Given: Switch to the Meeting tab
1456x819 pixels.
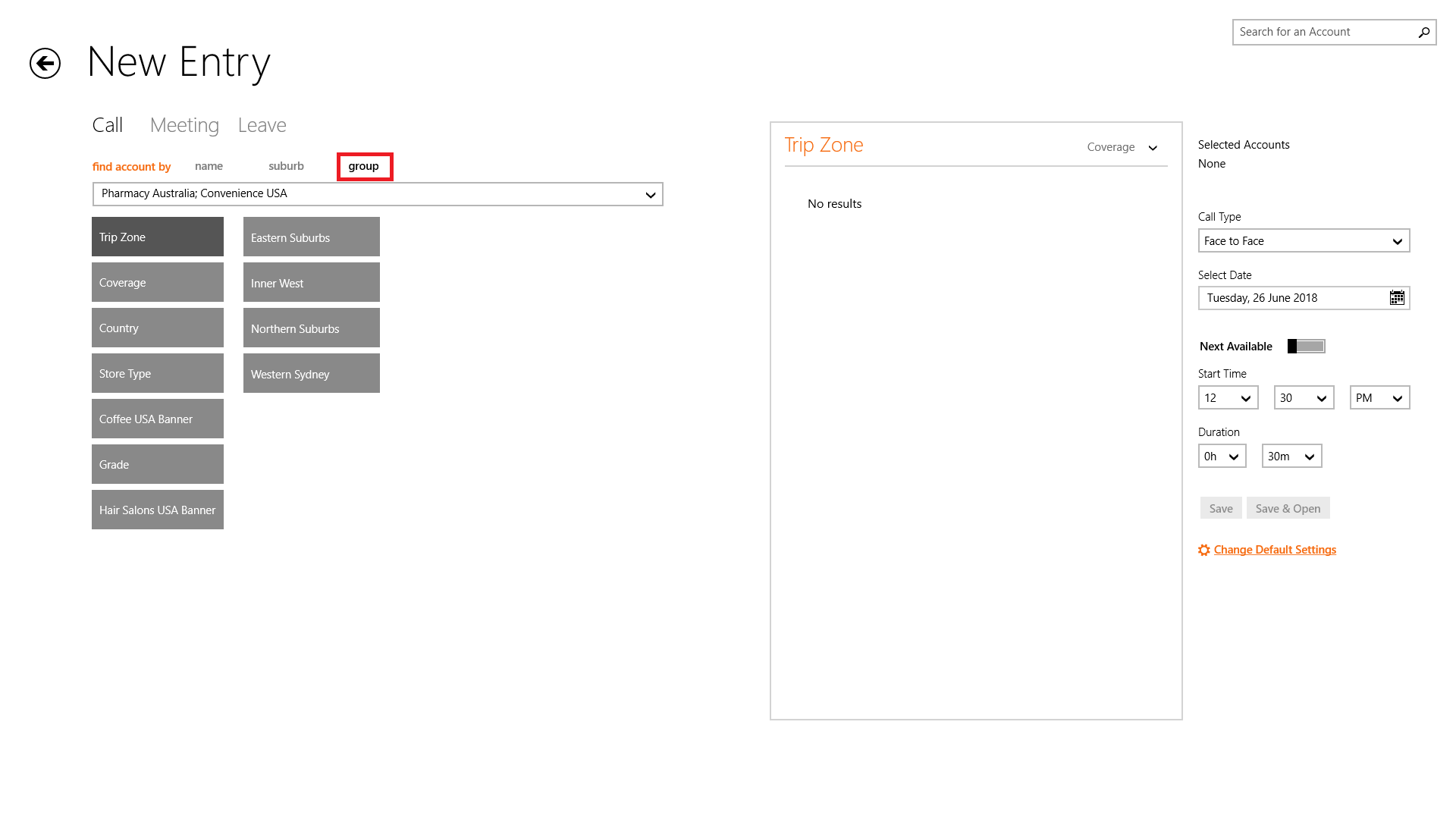Looking at the screenshot, I should [x=184, y=125].
